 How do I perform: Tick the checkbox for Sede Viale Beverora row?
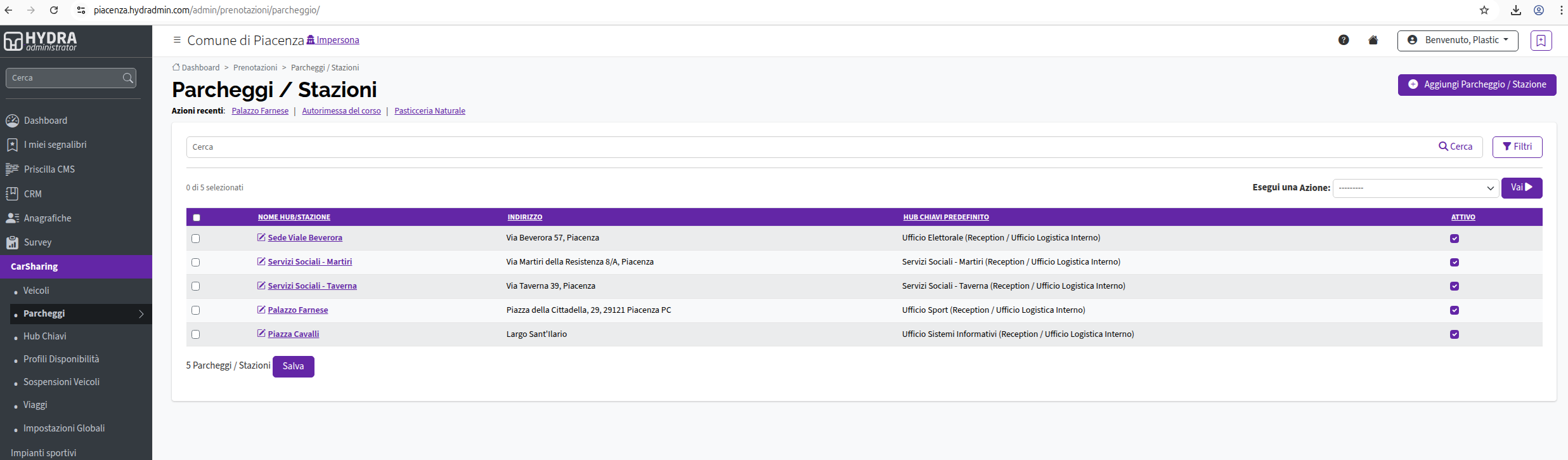[x=195, y=239]
